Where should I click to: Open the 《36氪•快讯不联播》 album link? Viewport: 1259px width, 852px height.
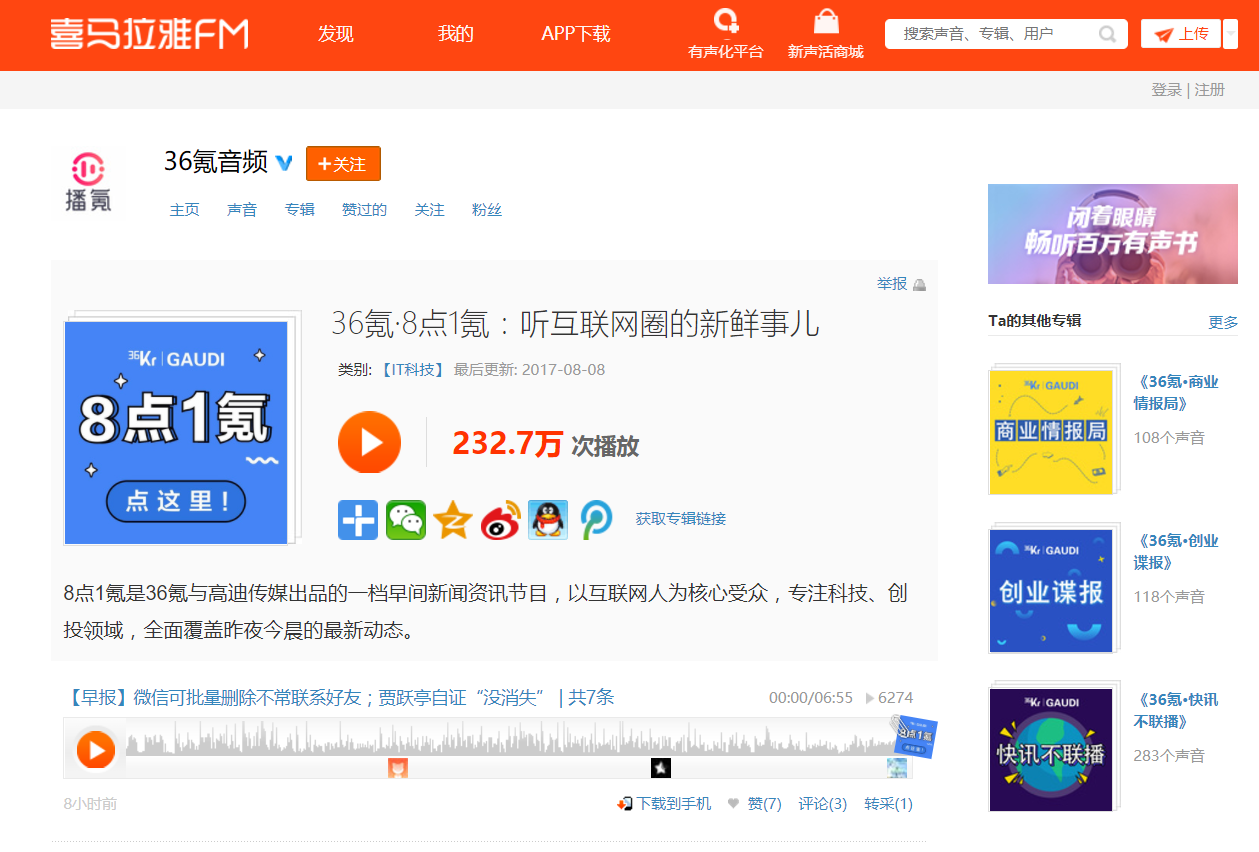[1176, 711]
